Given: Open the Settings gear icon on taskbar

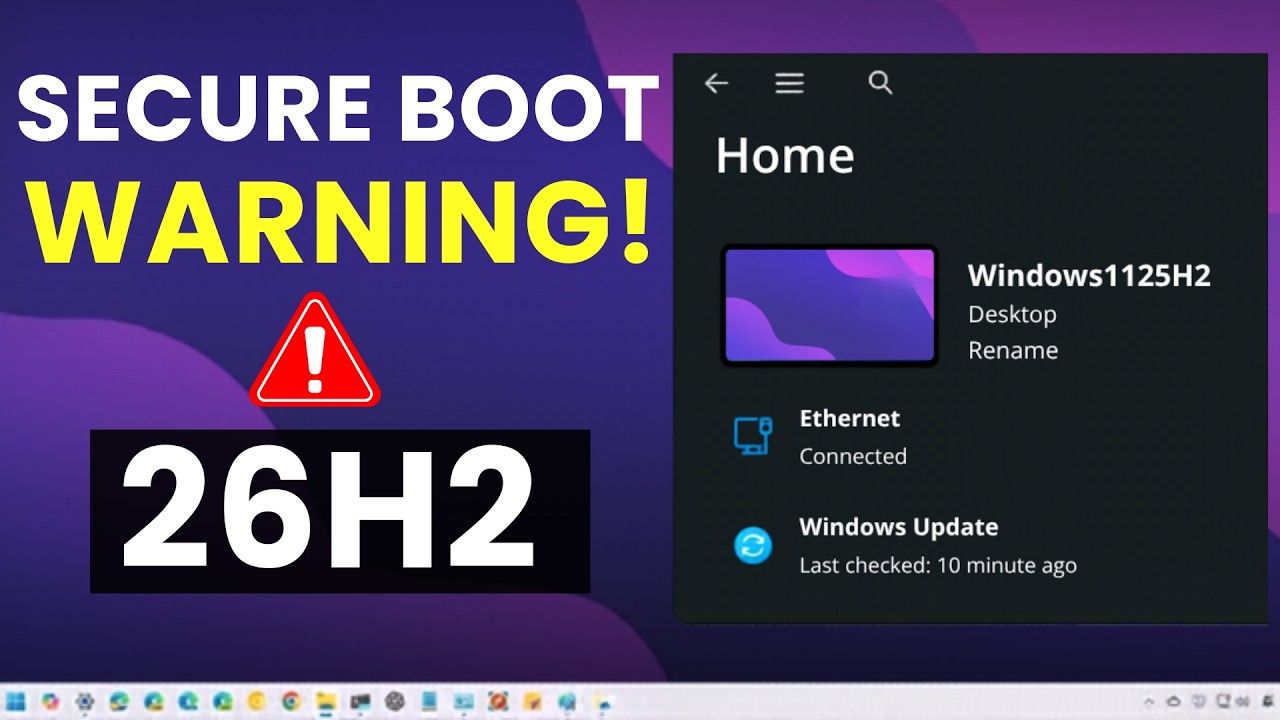Looking at the screenshot, I should click(x=85, y=702).
